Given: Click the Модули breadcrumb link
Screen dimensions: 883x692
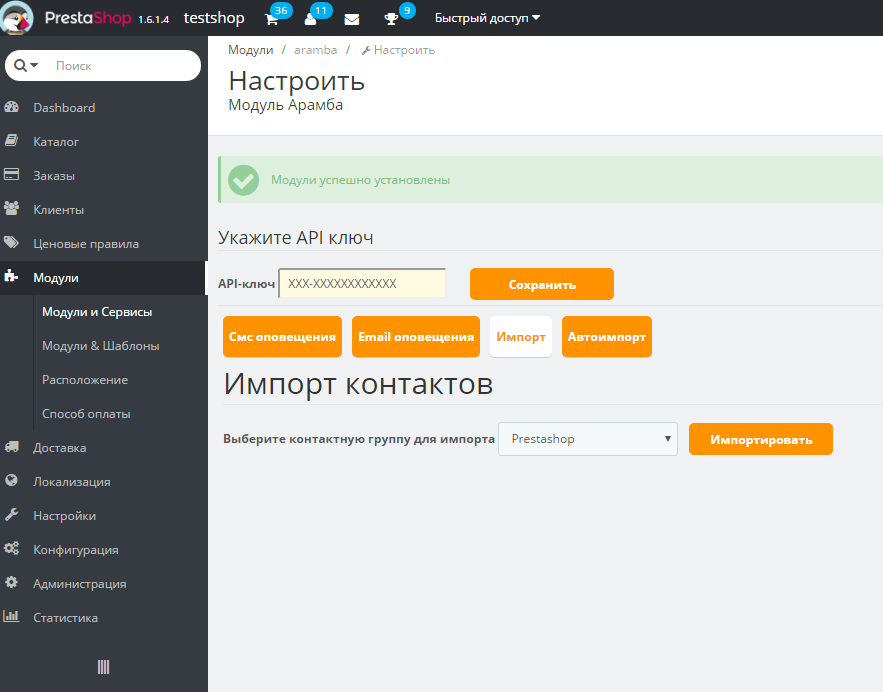Looking at the screenshot, I should pyautogui.click(x=251, y=50).
